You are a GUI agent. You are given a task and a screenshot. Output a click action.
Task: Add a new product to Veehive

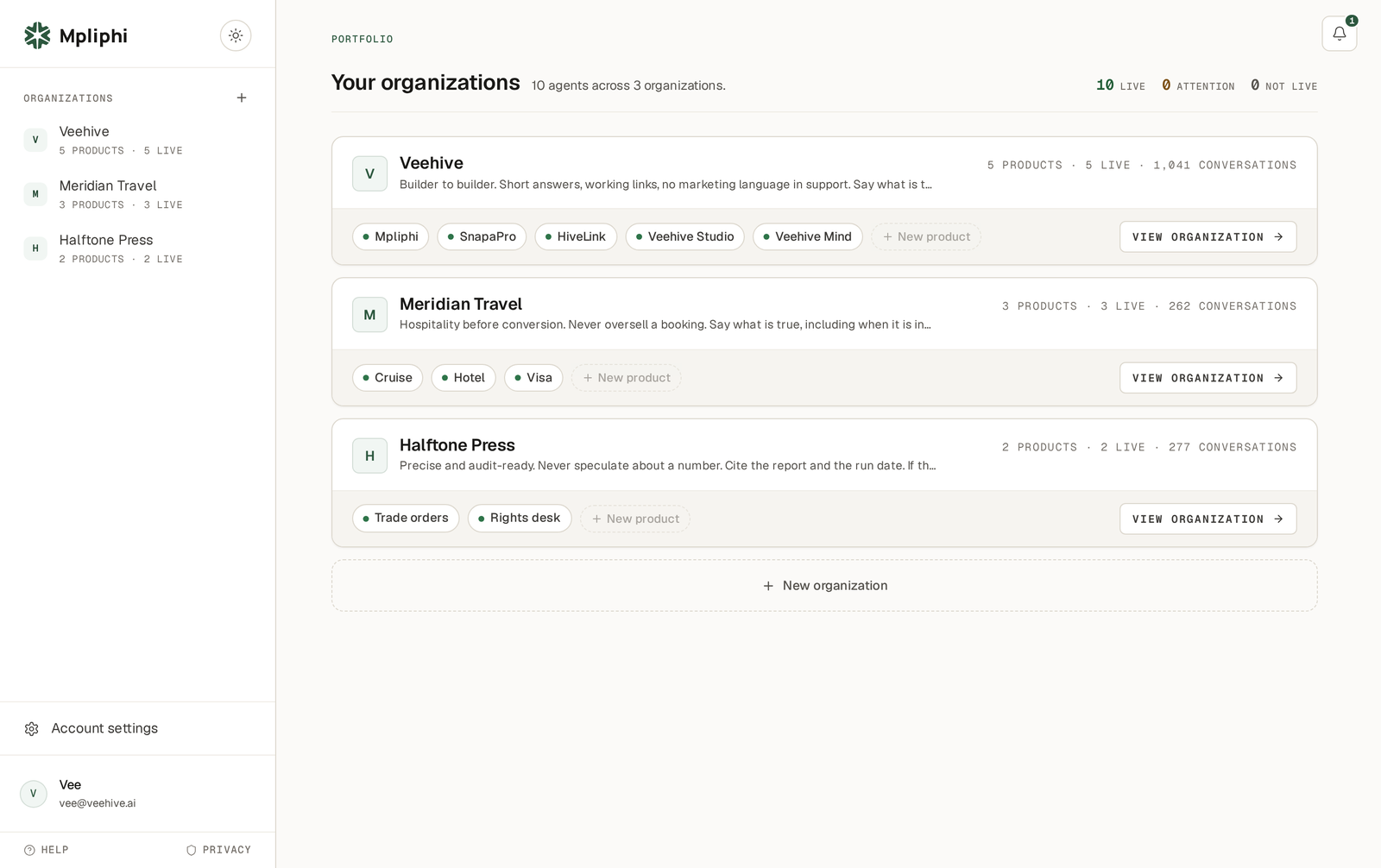coord(926,236)
